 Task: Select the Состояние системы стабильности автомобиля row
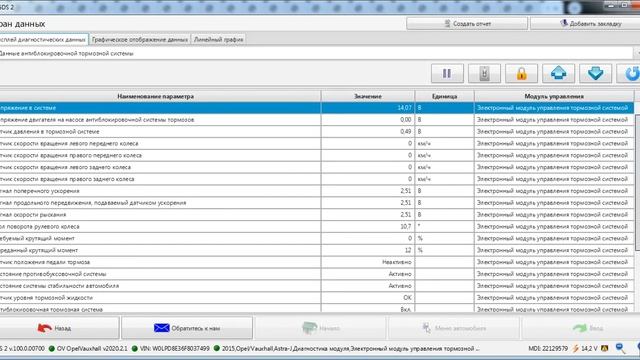tap(317, 286)
